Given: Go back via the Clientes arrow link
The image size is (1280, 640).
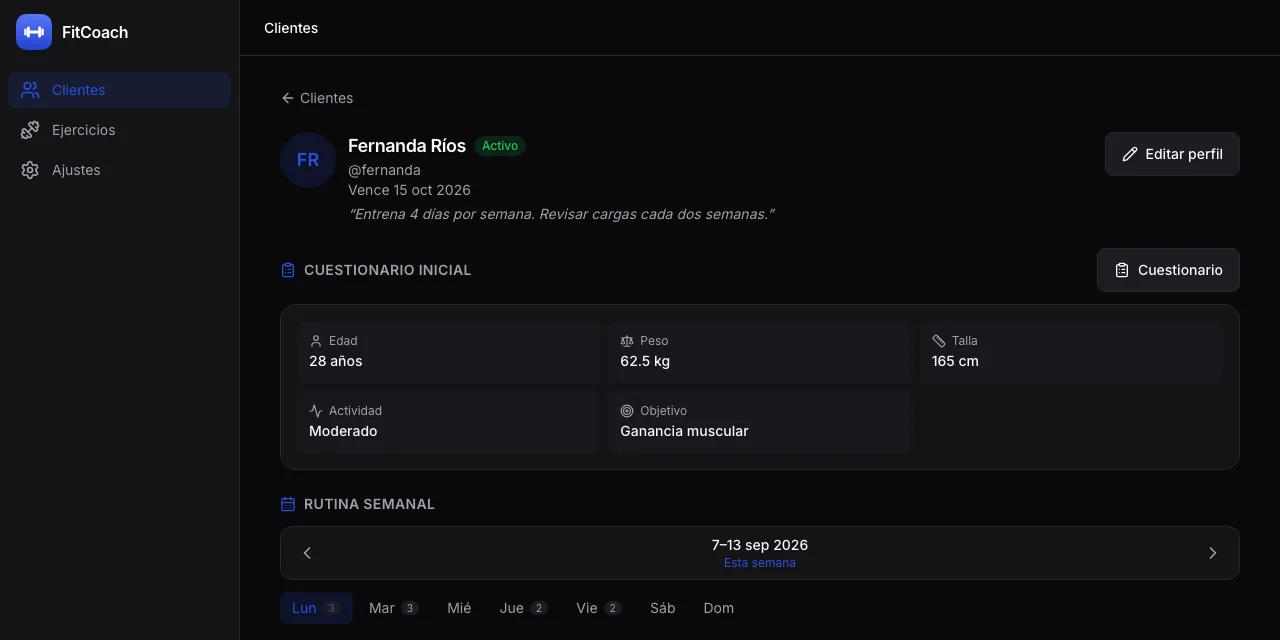Looking at the screenshot, I should point(317,98).
